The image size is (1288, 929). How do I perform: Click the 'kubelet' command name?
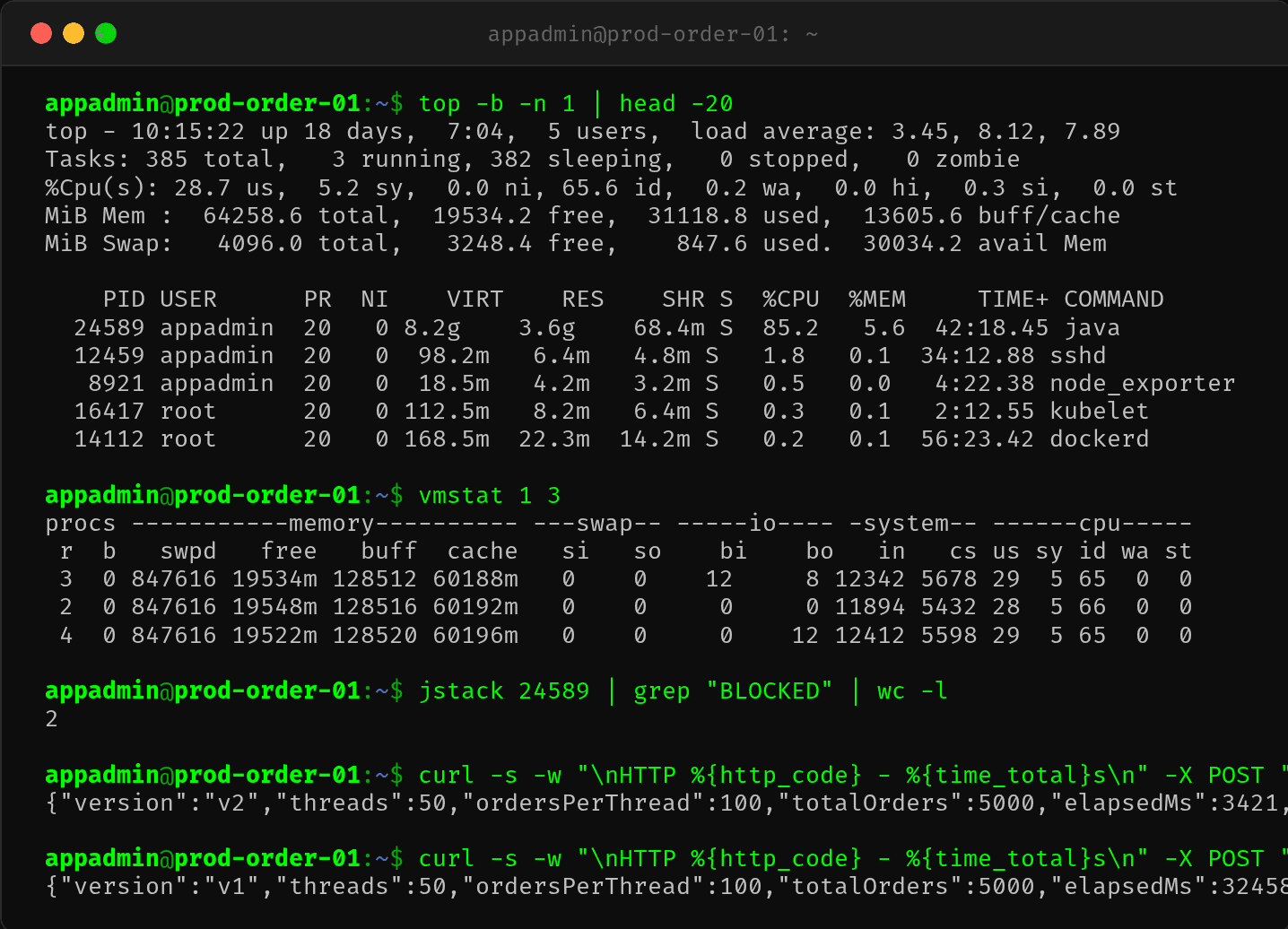coord(1099,412)
